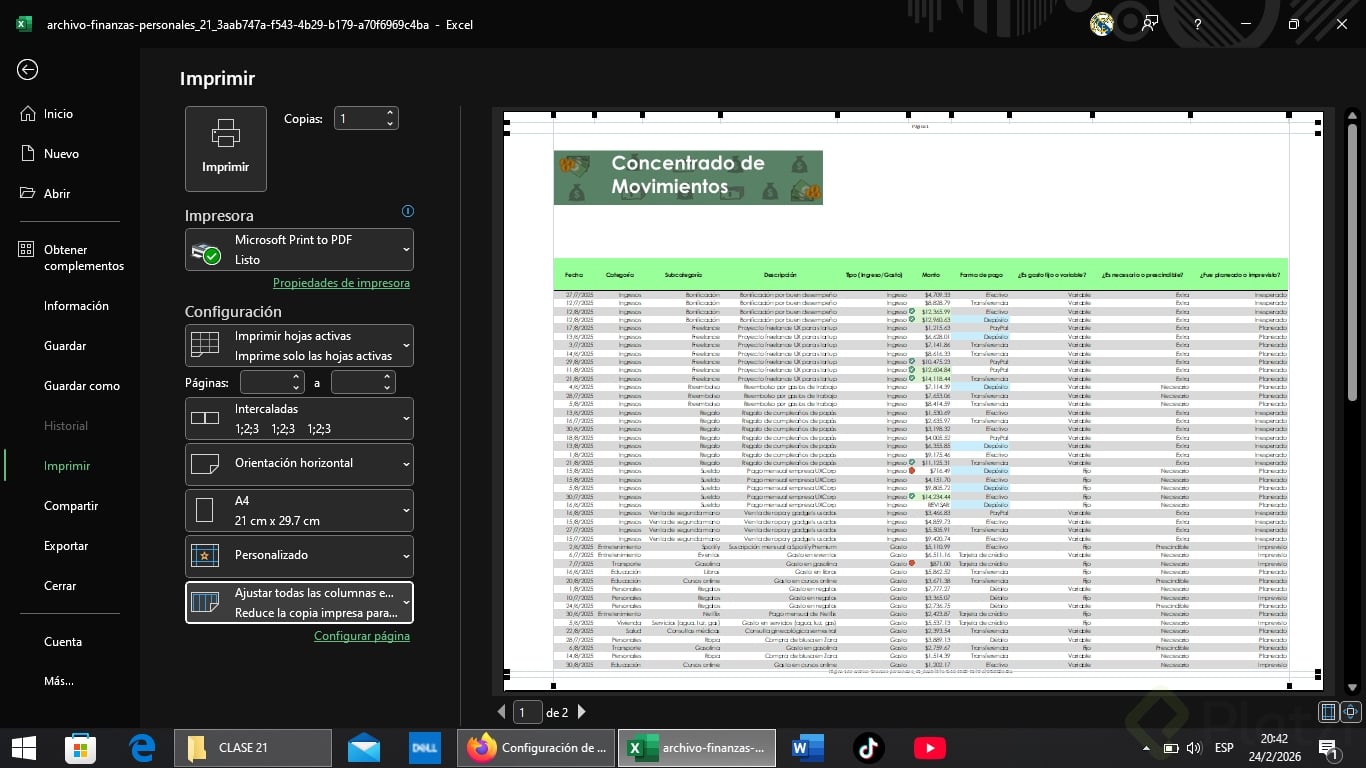The height and width of the screenshot is (768, 1366).
Task: Launch Microsoft Store from the taskbar
Action: [81, 747]
